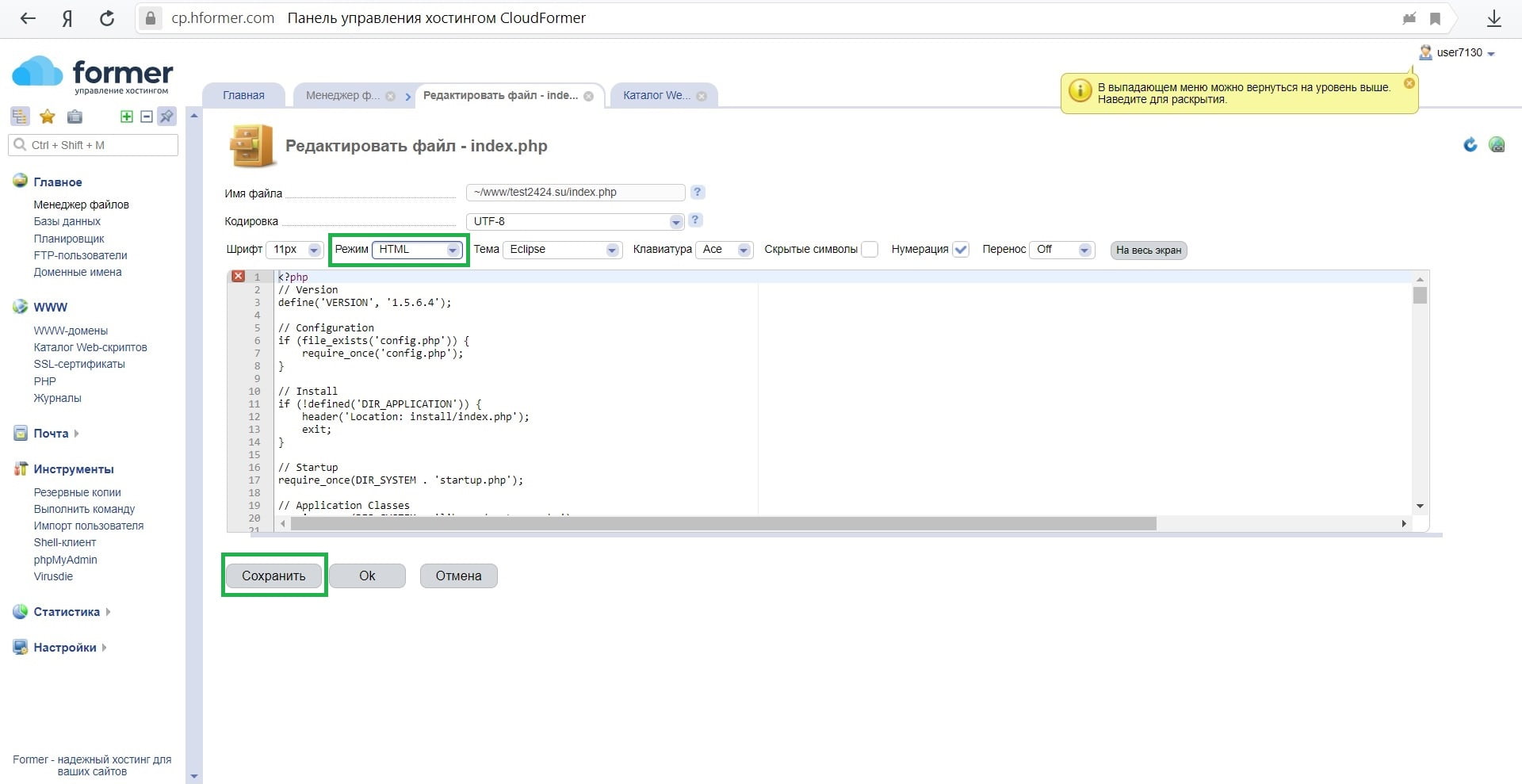Image resolution: width=1522 pixels, height=784 pixels.
Task: Uncheck the Нумерация checkbox
Action: (x=961, y=250)
